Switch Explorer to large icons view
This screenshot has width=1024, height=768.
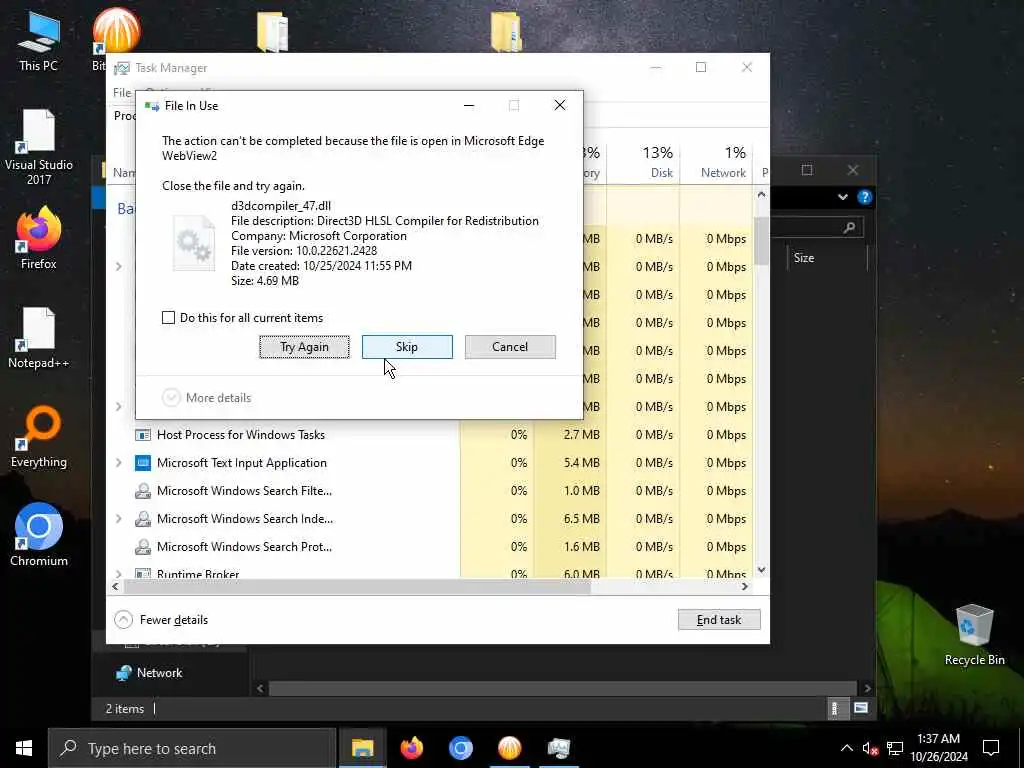click(861, 709)
